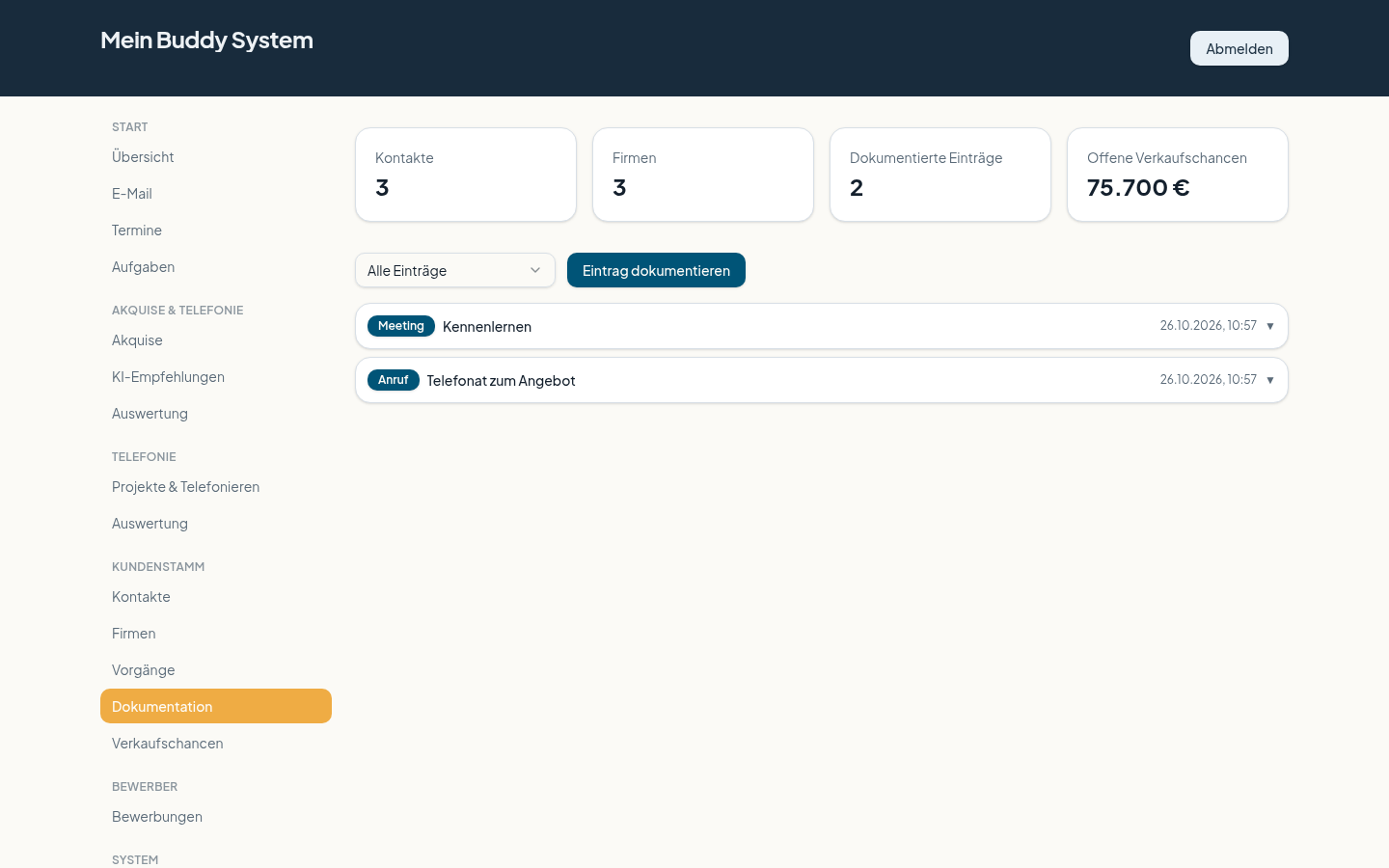Open Auswertung under Akquise & Telefonie
Screen dimensions: 1389x868
216,413
